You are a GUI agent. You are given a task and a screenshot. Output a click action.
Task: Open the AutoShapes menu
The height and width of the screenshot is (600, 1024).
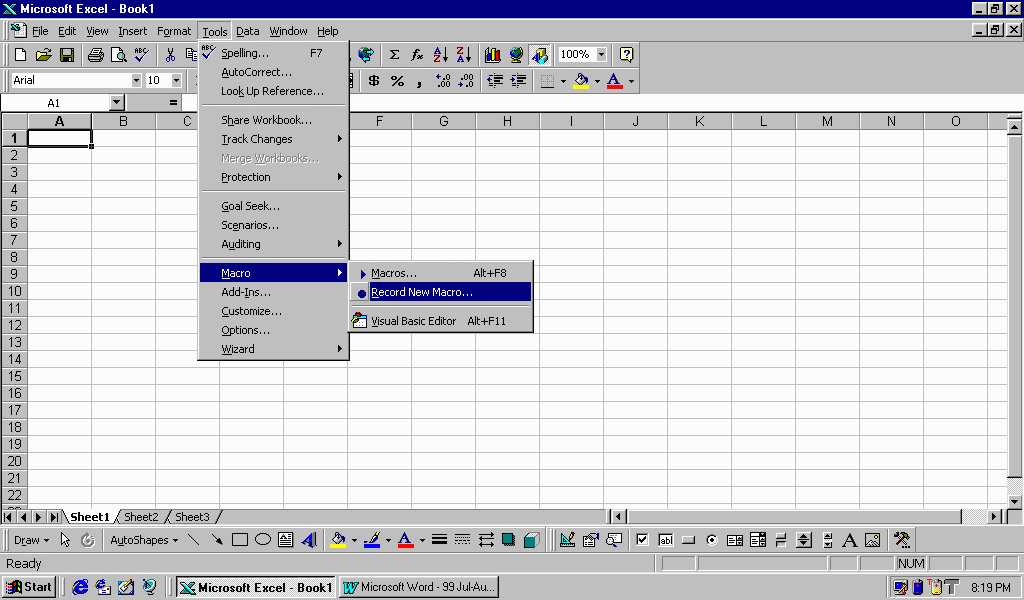coord(144,540)
